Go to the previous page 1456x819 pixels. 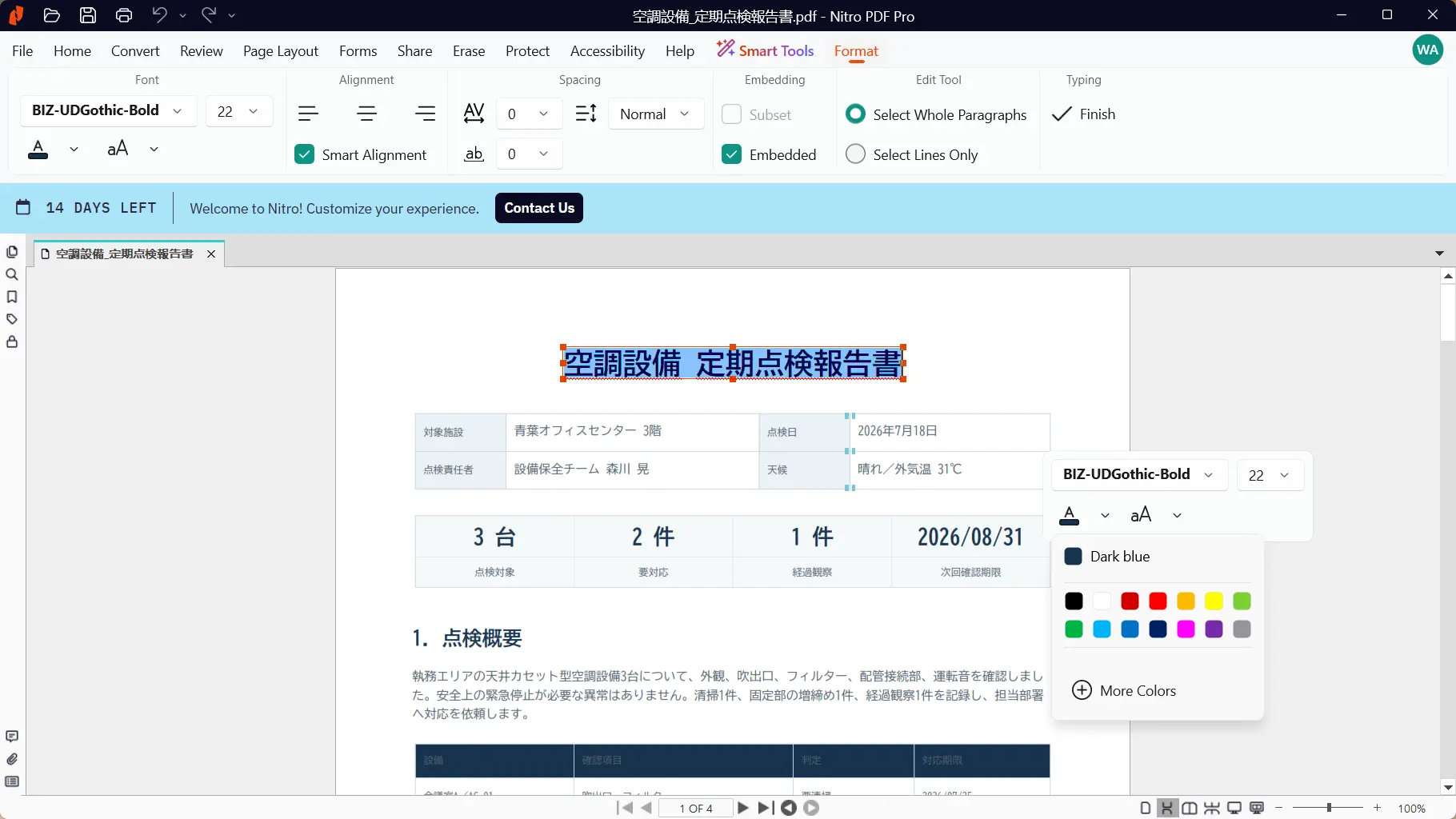646,808
